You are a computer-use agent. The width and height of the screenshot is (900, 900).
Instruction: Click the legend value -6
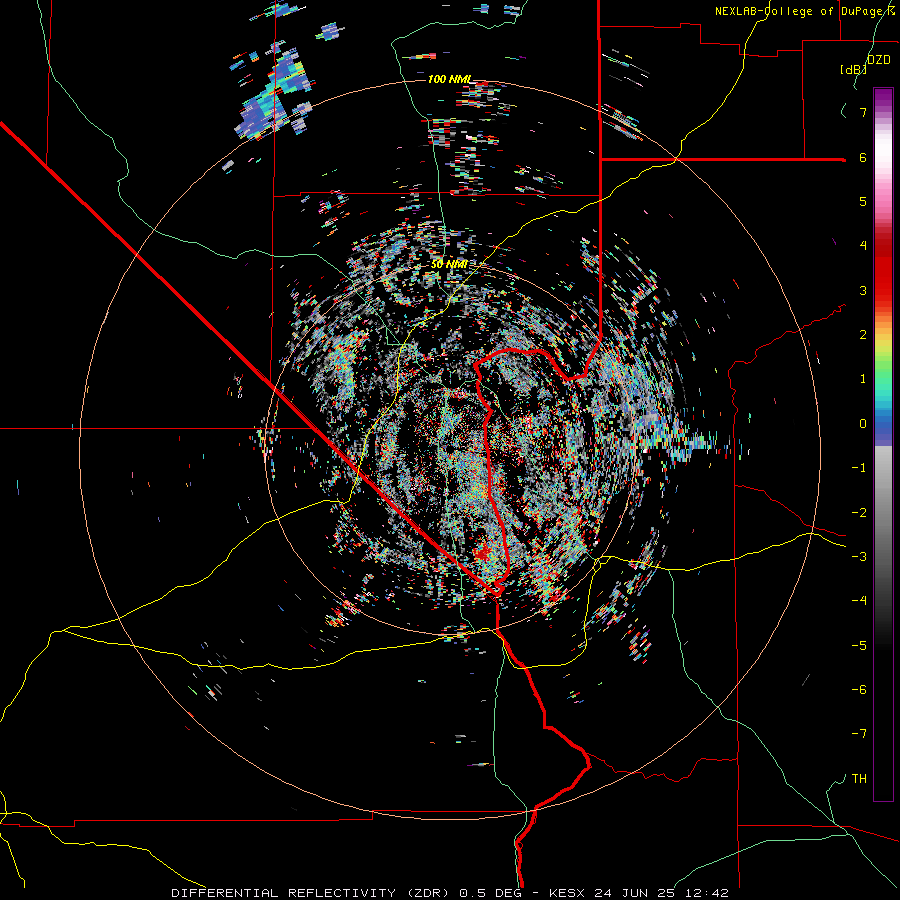(859, 689)
